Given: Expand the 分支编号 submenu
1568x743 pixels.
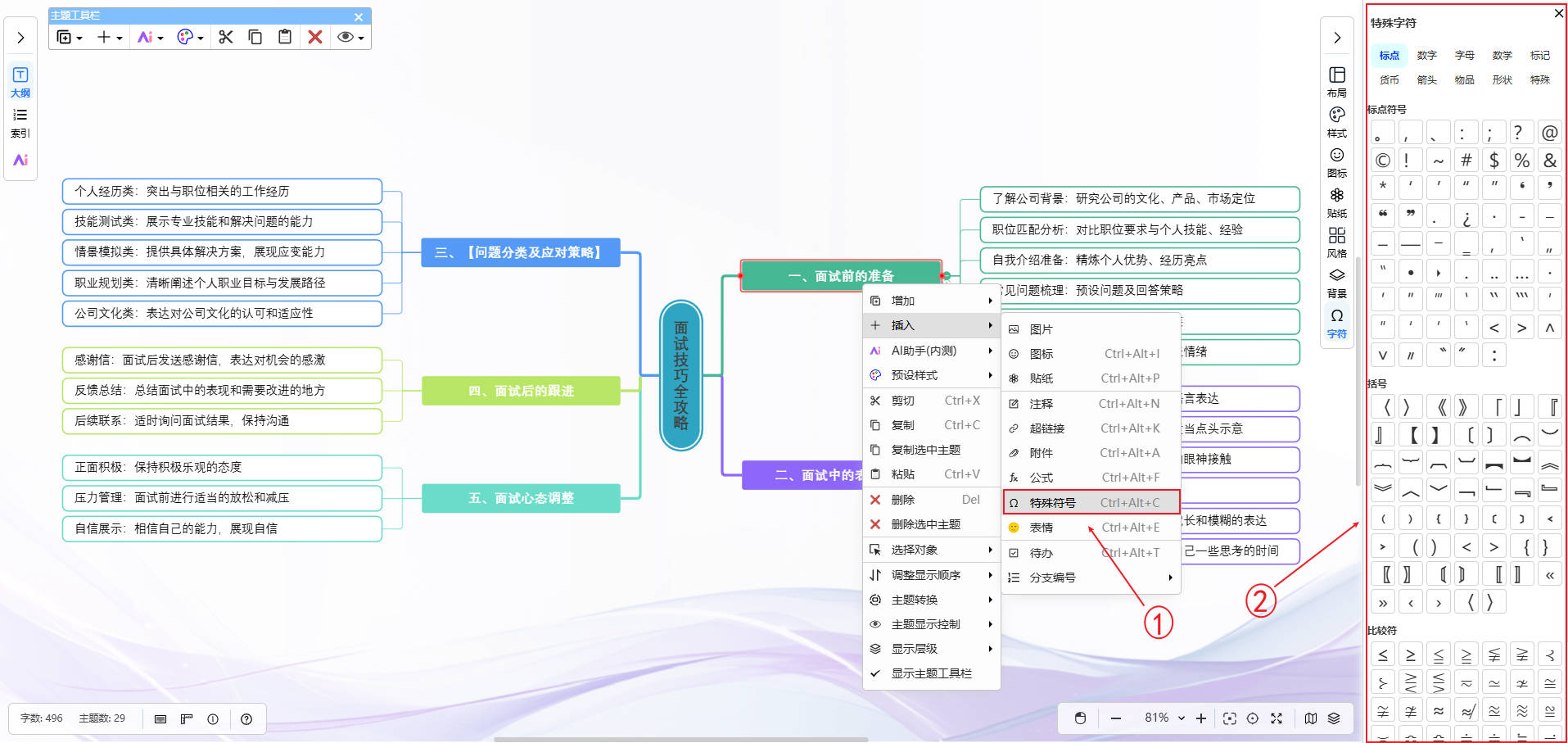Looking at the screenshot, I should coord(1091,578).
